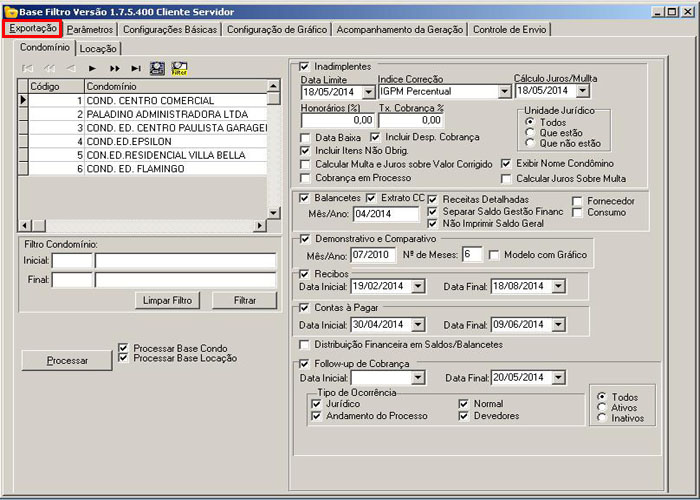Open the Indice Correção dropdown
Viewport: 700px width, 500px height.
[504, 92]
